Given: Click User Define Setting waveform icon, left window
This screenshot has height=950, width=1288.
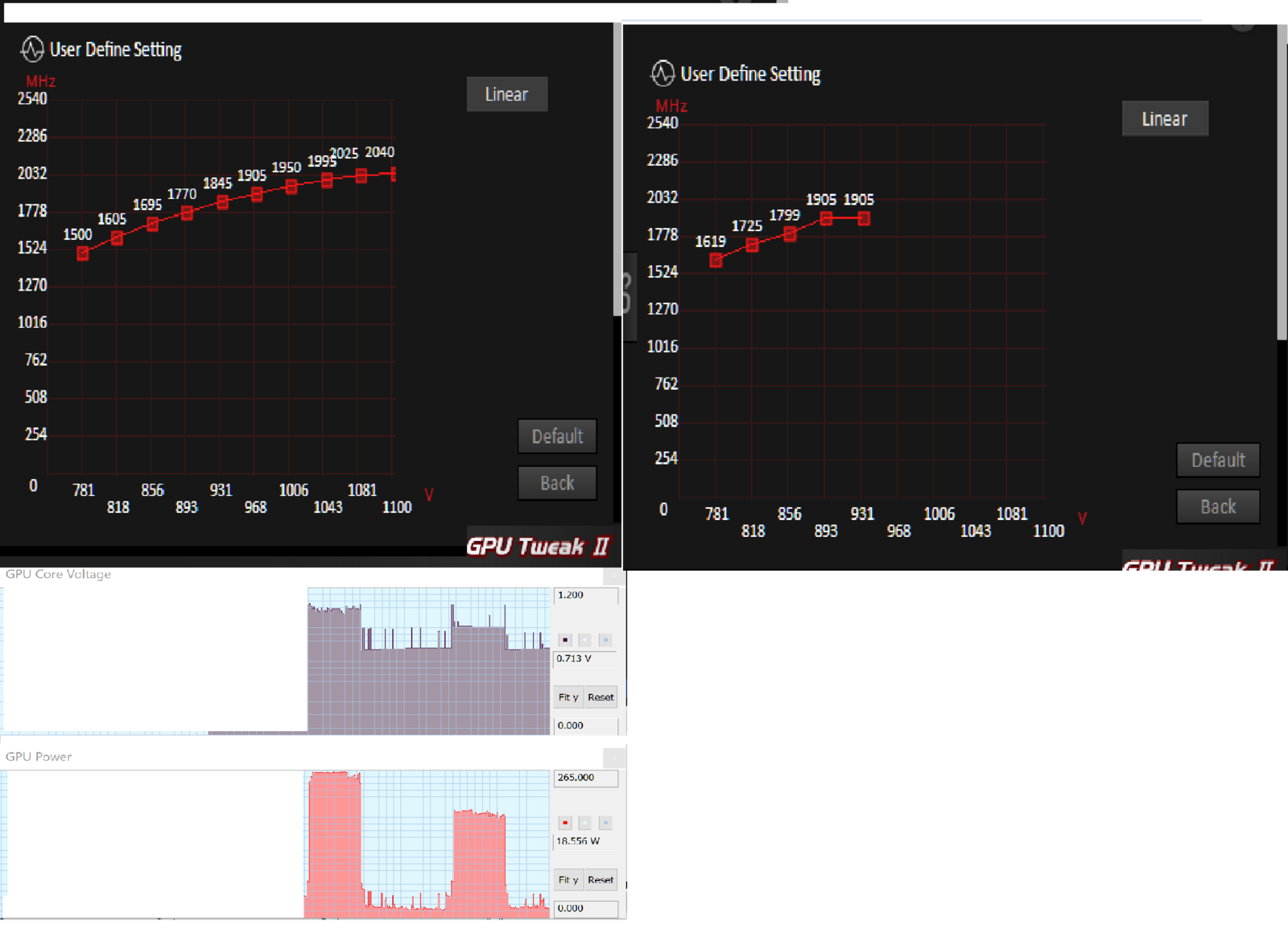Looking at the screenshot, I should coord(32,49).
